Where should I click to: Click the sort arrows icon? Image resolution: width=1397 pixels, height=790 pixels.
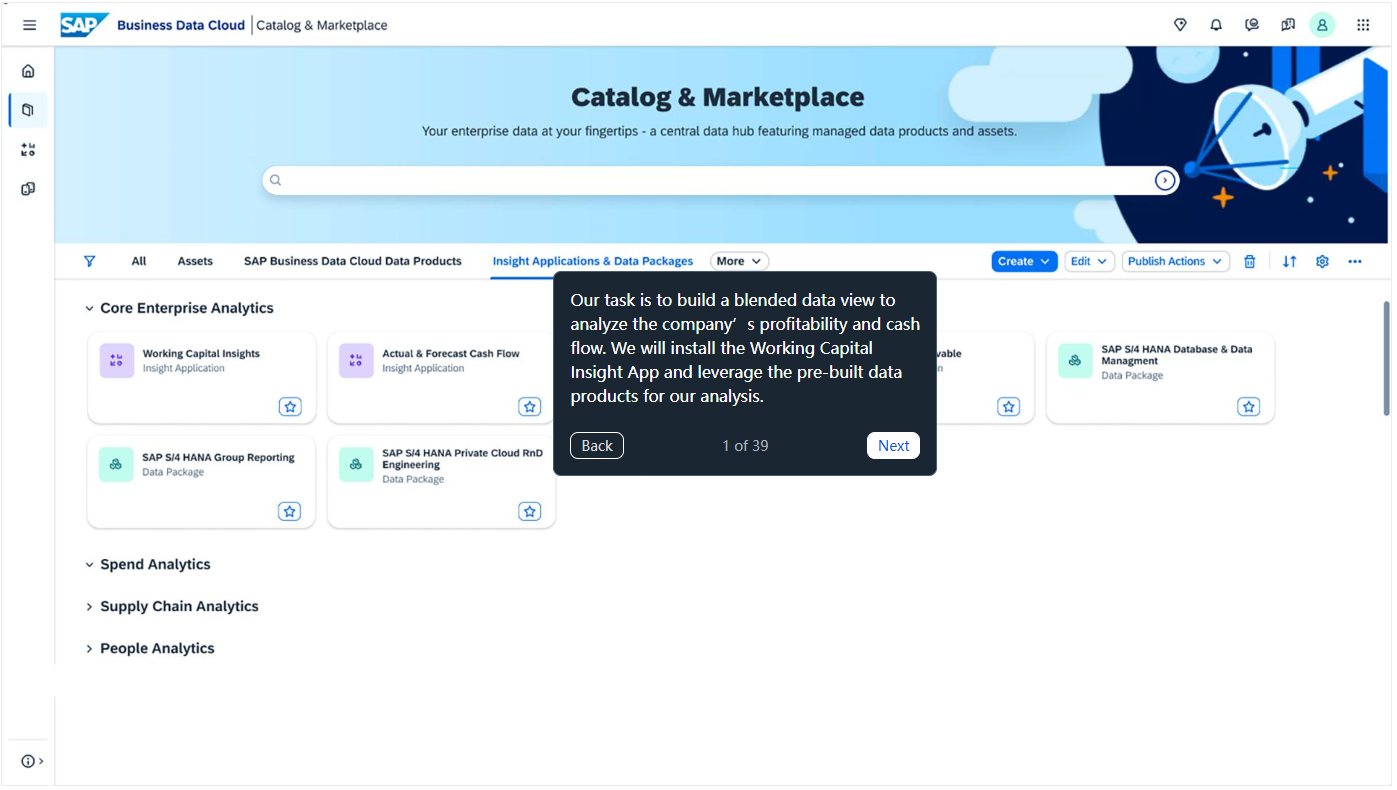(x=1290, y=261)
